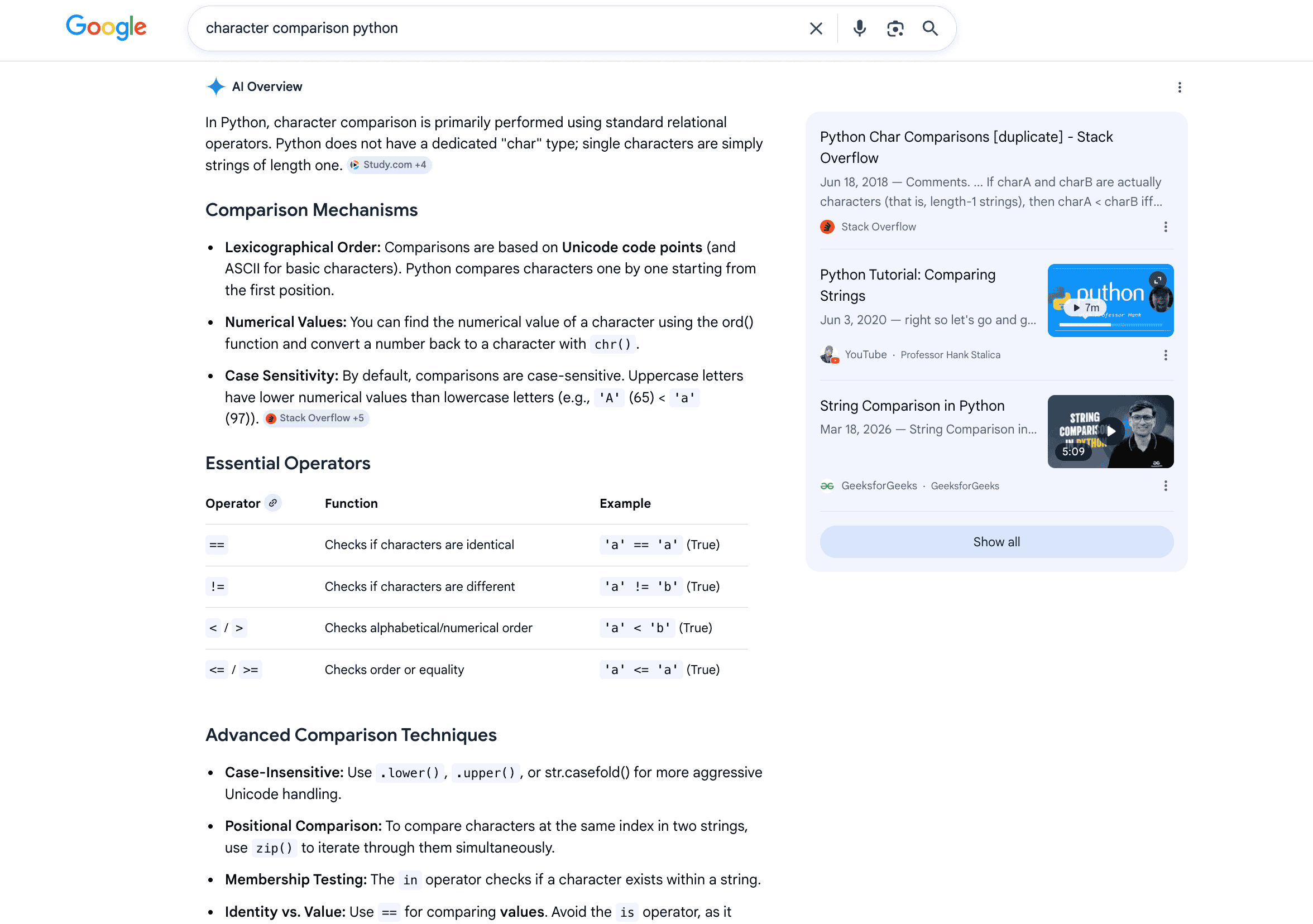
Task: Click the 'Function' column header
Action: (351, 503)
